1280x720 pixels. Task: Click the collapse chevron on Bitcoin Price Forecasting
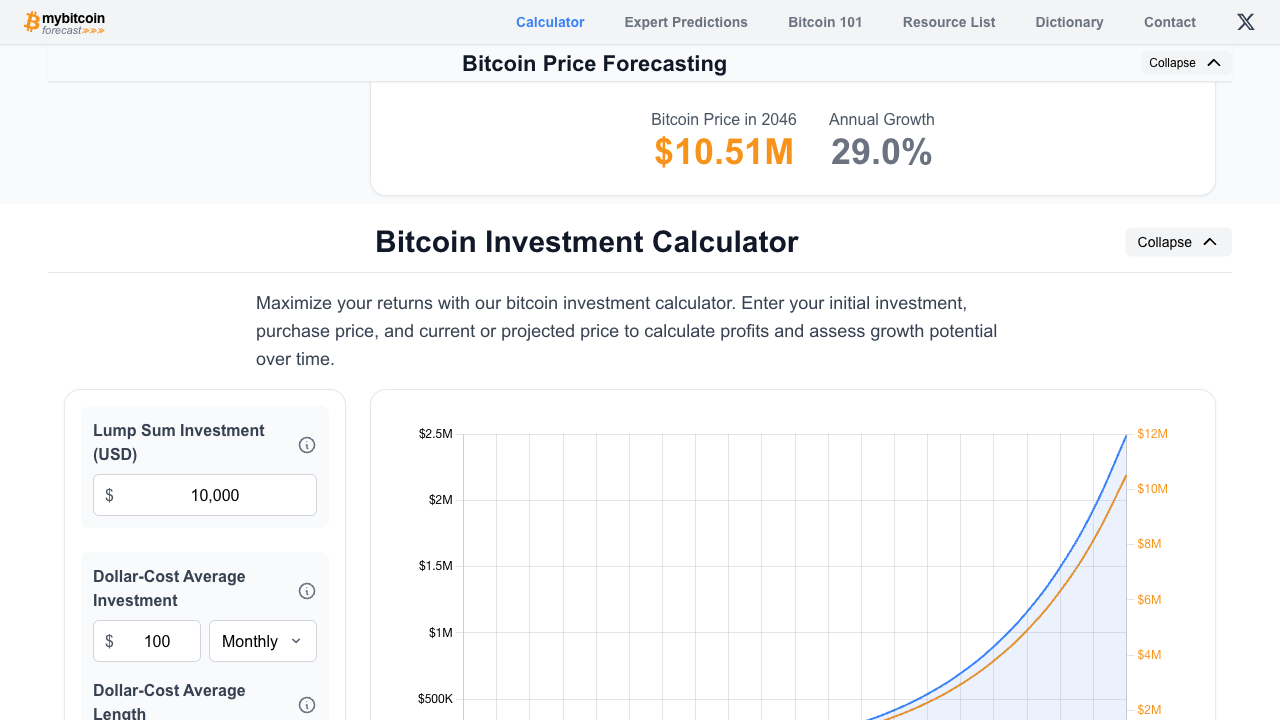coord(1214,62)
